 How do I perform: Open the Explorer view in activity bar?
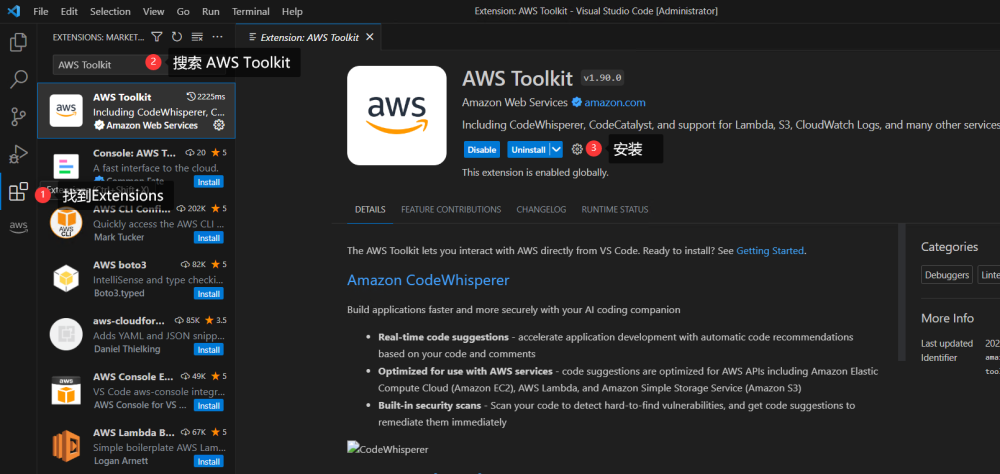click(18, 43)
